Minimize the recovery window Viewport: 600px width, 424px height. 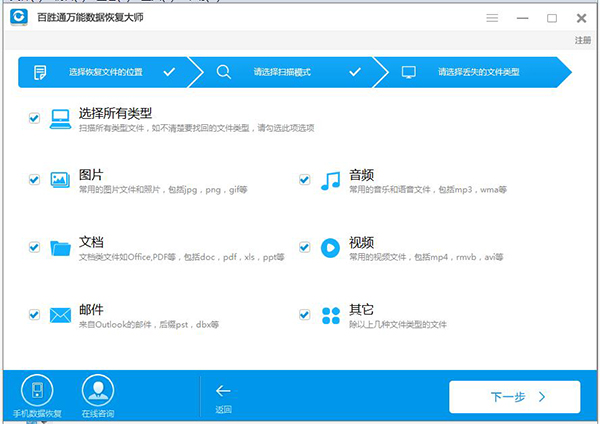pyautogui.click(x=522, y=18)
